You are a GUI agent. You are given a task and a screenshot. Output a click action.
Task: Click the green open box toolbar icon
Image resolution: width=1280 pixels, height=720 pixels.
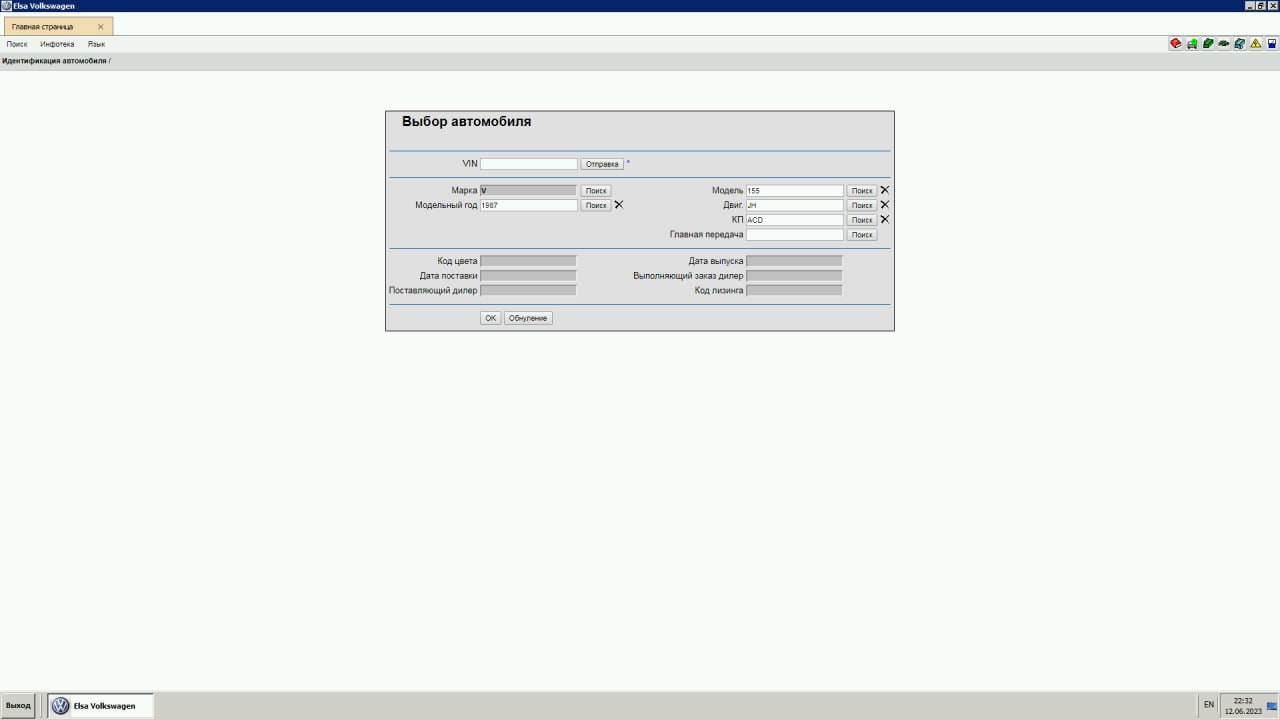1208,44
